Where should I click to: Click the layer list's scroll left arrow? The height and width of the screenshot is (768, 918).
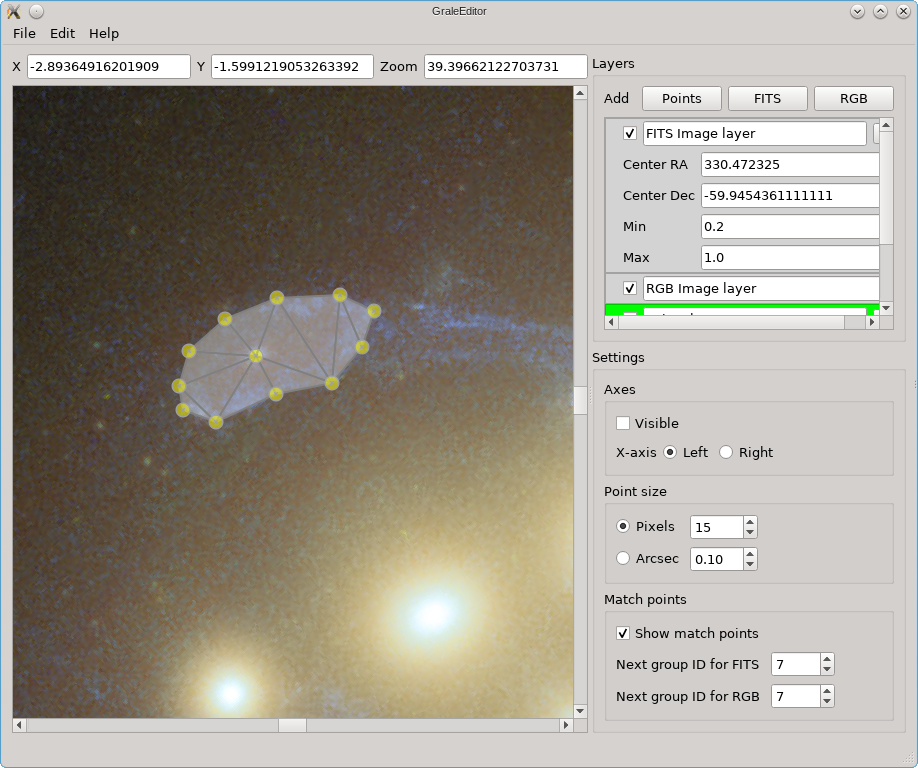coord(612,322)
